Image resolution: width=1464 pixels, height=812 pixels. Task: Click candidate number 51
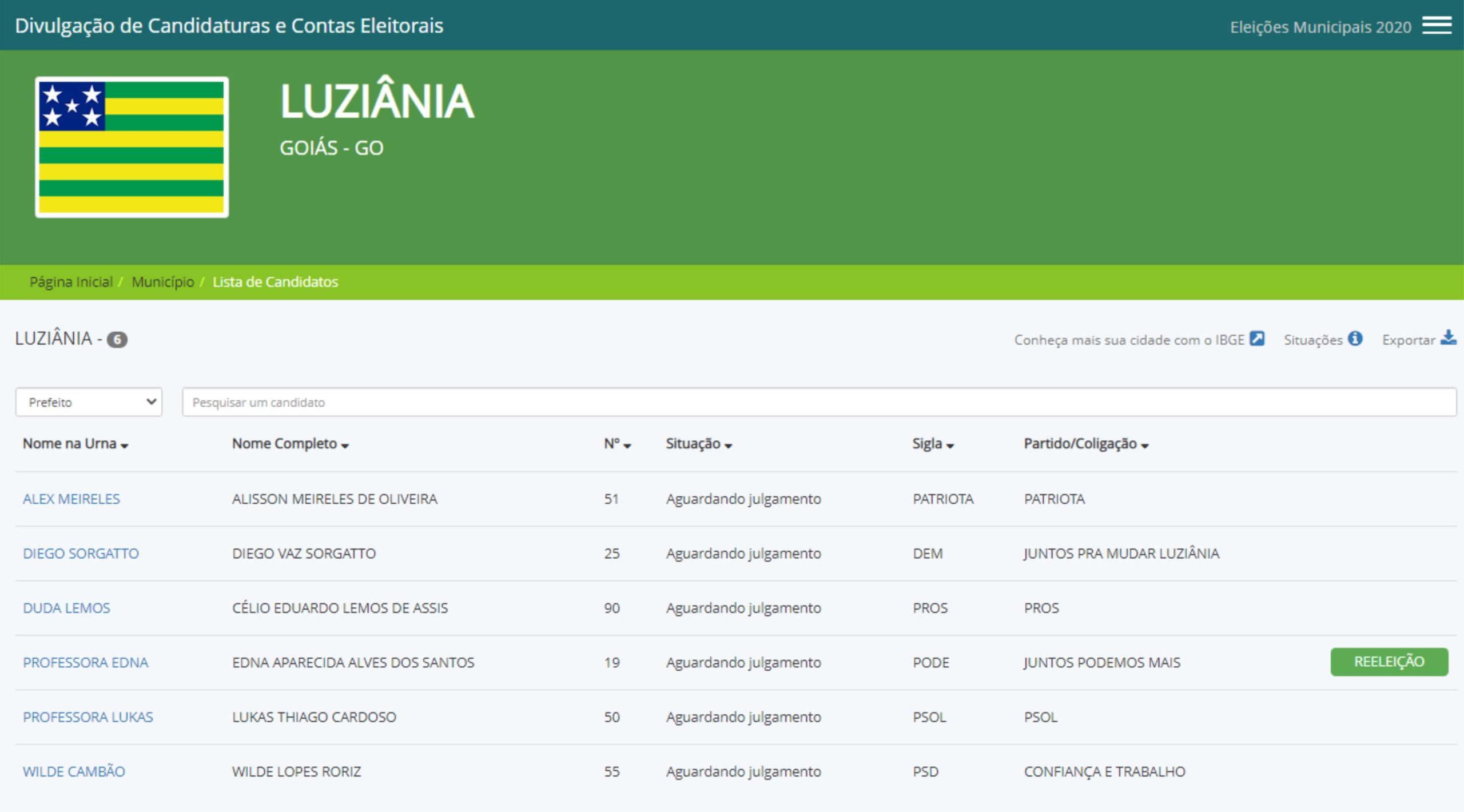(x=611, y=499)
